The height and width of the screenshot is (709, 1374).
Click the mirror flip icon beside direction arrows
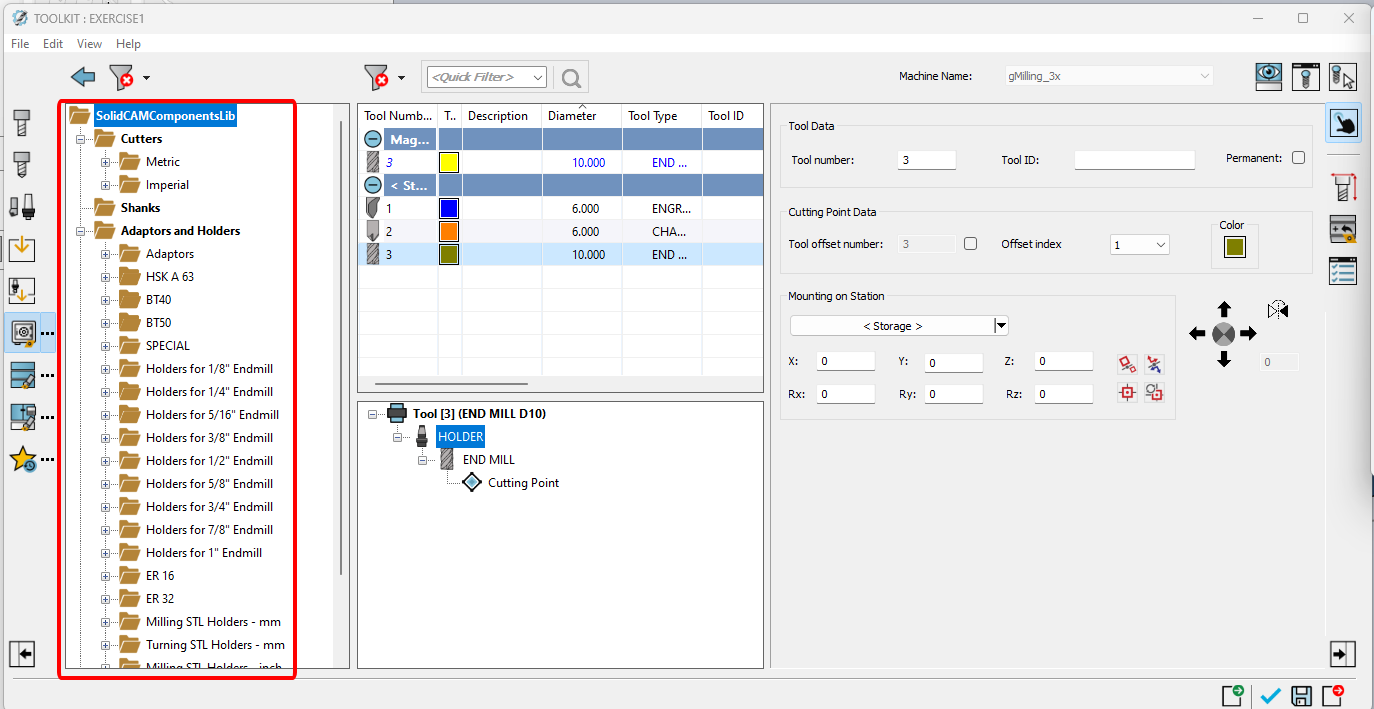click(x=1277, y=310)
